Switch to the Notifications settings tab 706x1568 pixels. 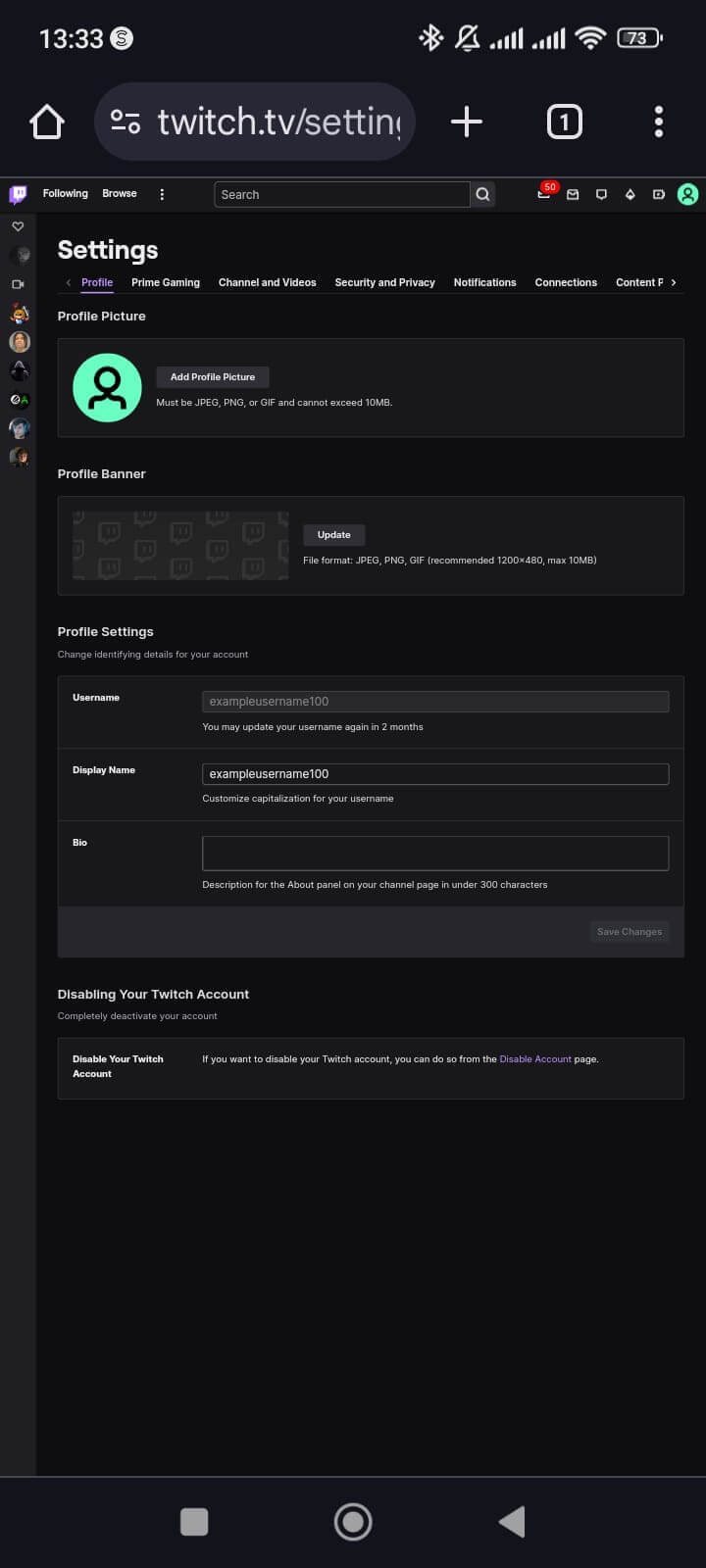tap(484, 282)
